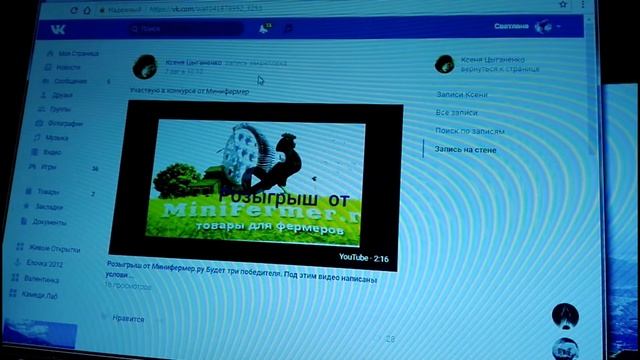The image size is (640, 360).
Task: Click inside the Поиск search field
Action: [186, 29]
